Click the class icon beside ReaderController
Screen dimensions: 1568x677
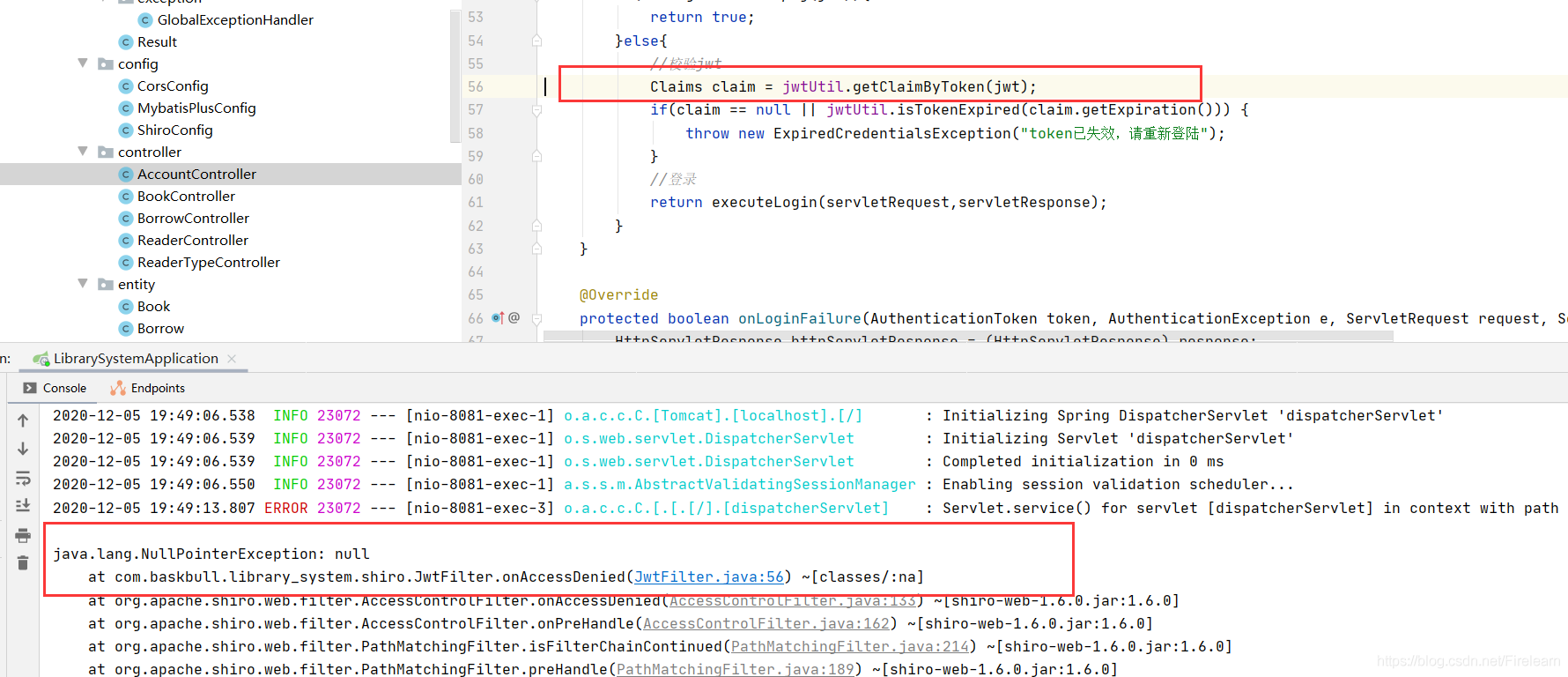(126, 240)
